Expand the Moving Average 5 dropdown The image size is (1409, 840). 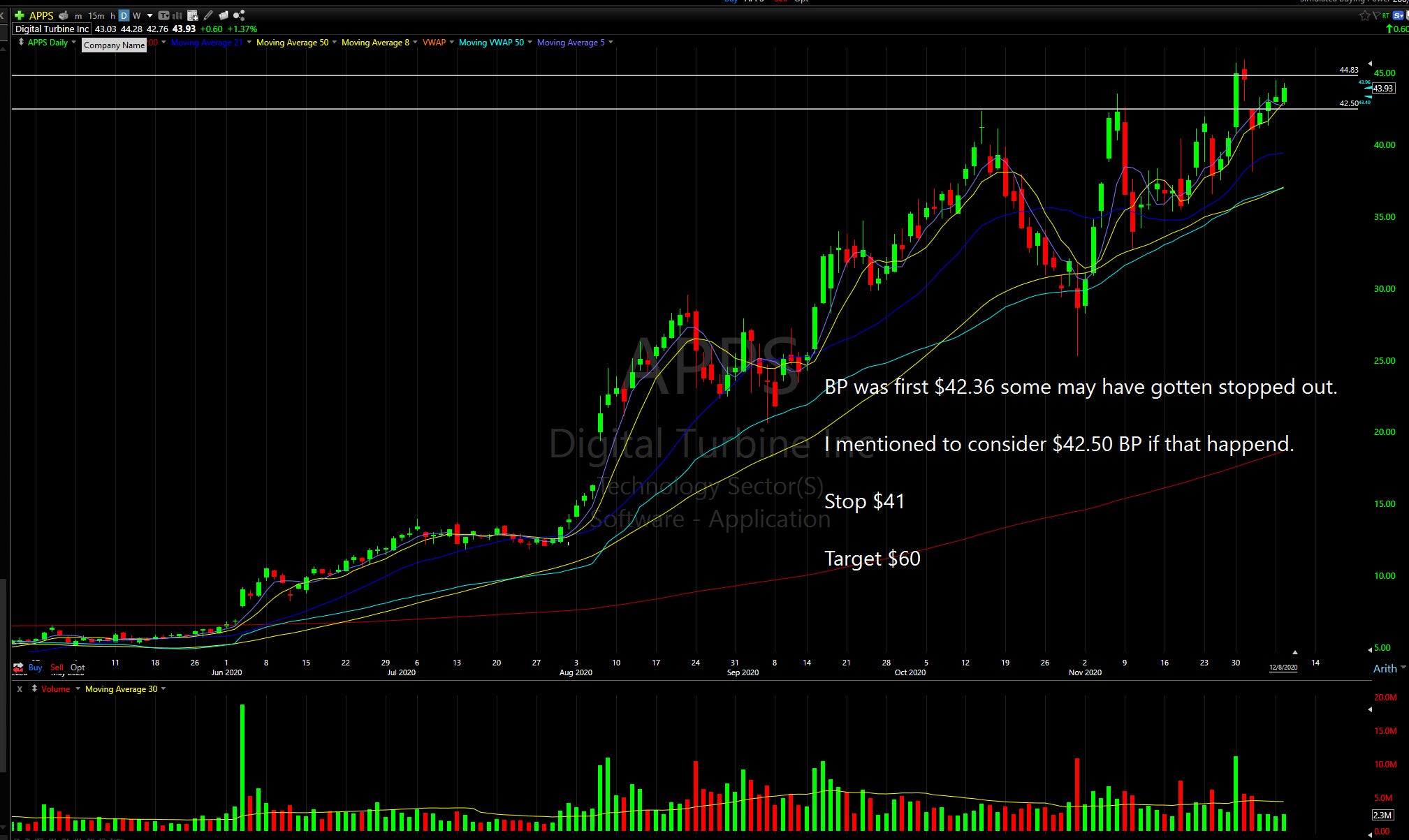pos(611,42)
